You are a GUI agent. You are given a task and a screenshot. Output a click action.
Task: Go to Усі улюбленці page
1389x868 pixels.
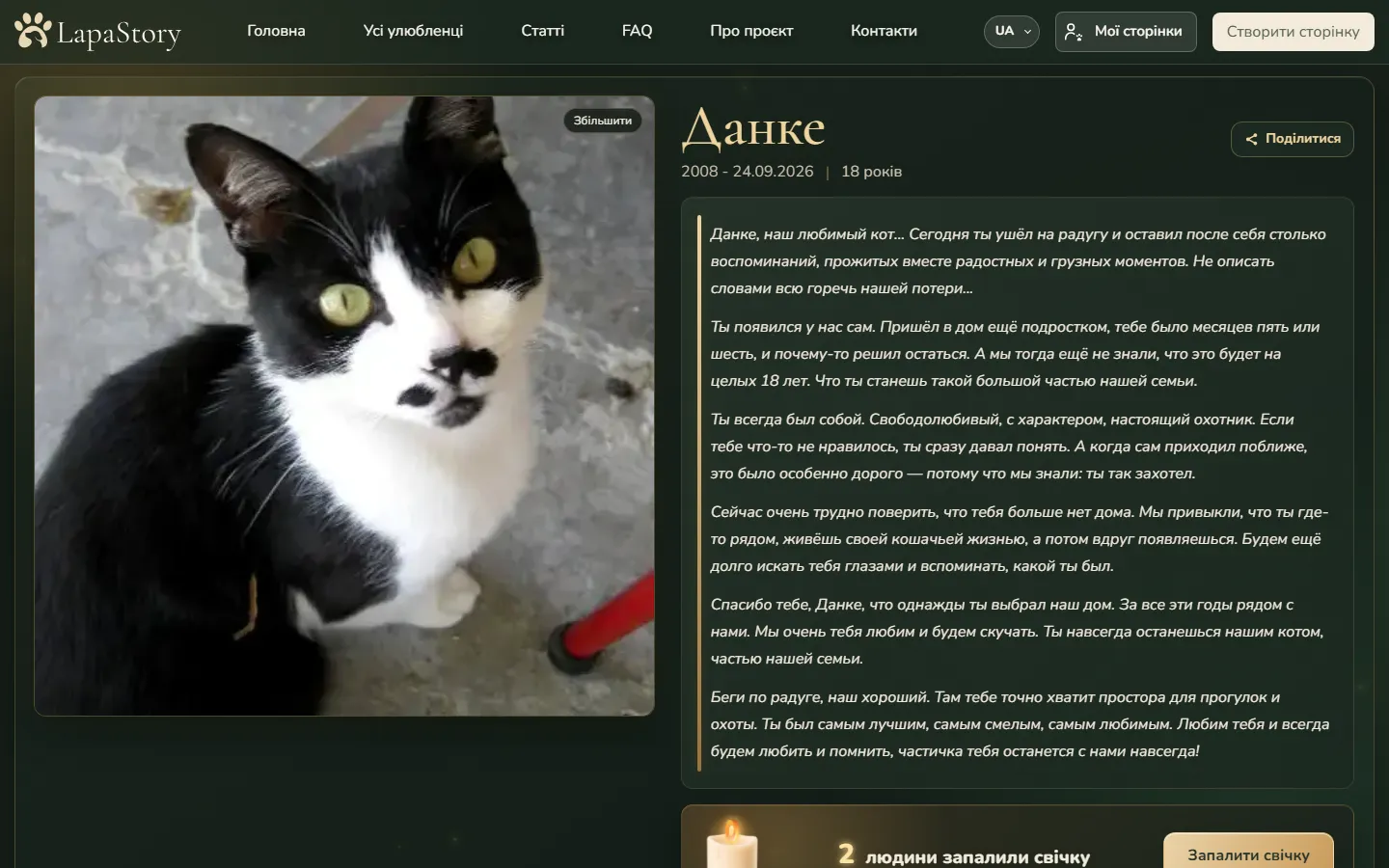point(413,31)
